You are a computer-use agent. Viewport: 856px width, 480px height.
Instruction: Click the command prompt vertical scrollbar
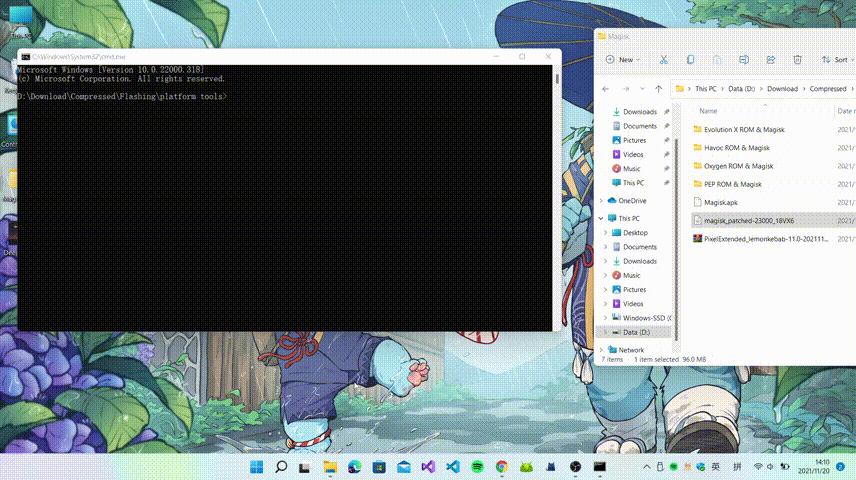tap(557, 198)
